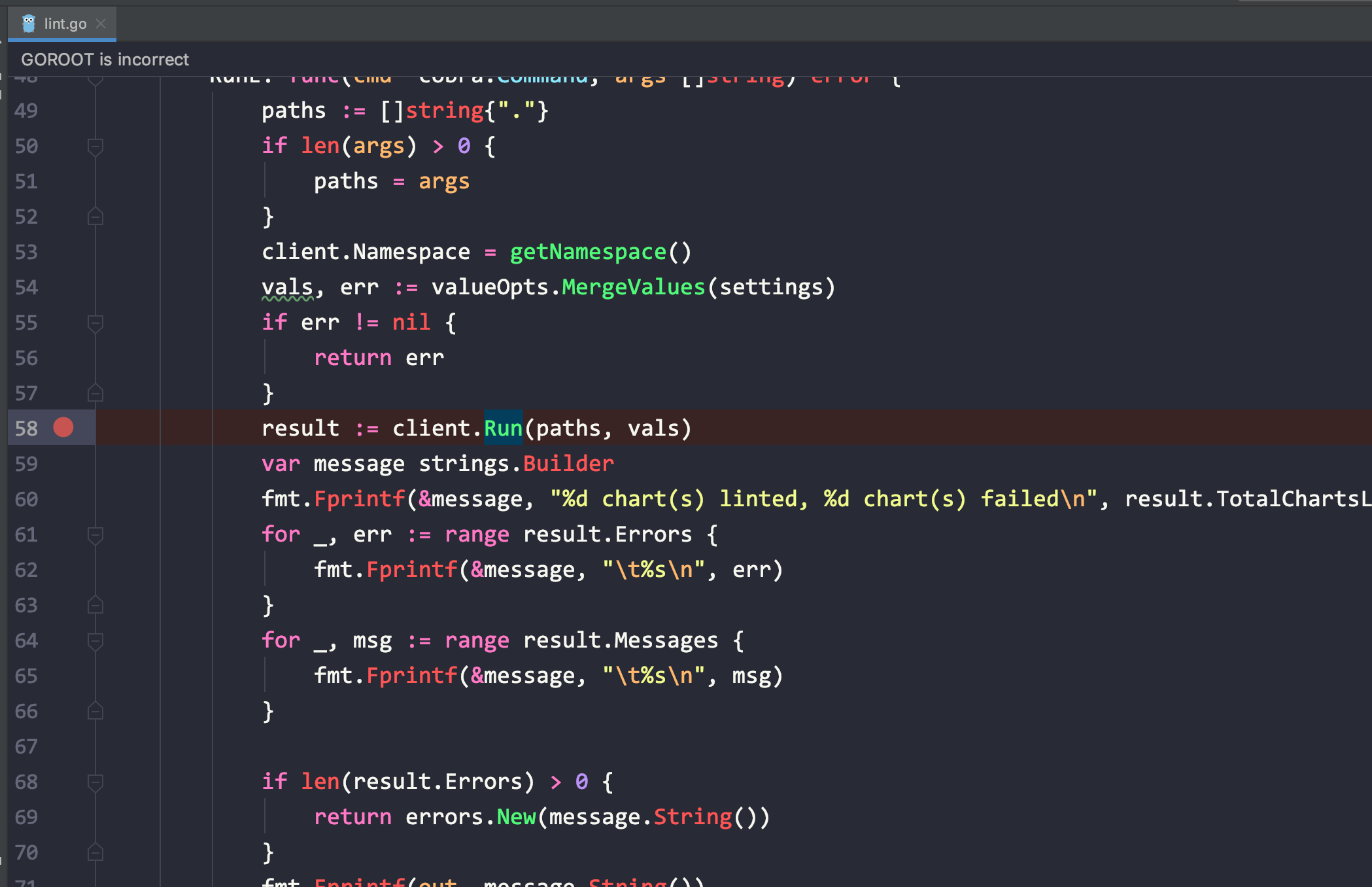Screen dimensions: 1372x887
Task: Add a breakpoint next to line 62
Action: (x=63, y=570)
